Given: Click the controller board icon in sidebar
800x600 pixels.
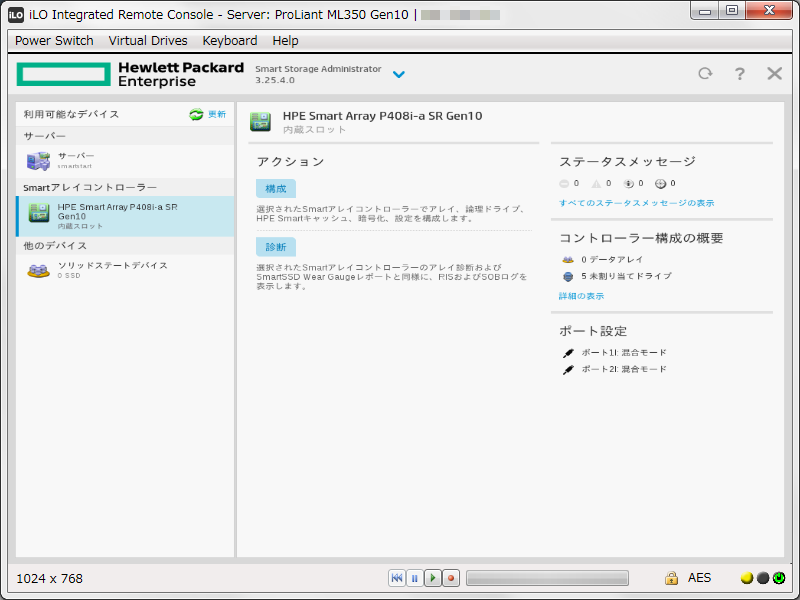Looking at the screenshot, I should [x=39, y=212].
